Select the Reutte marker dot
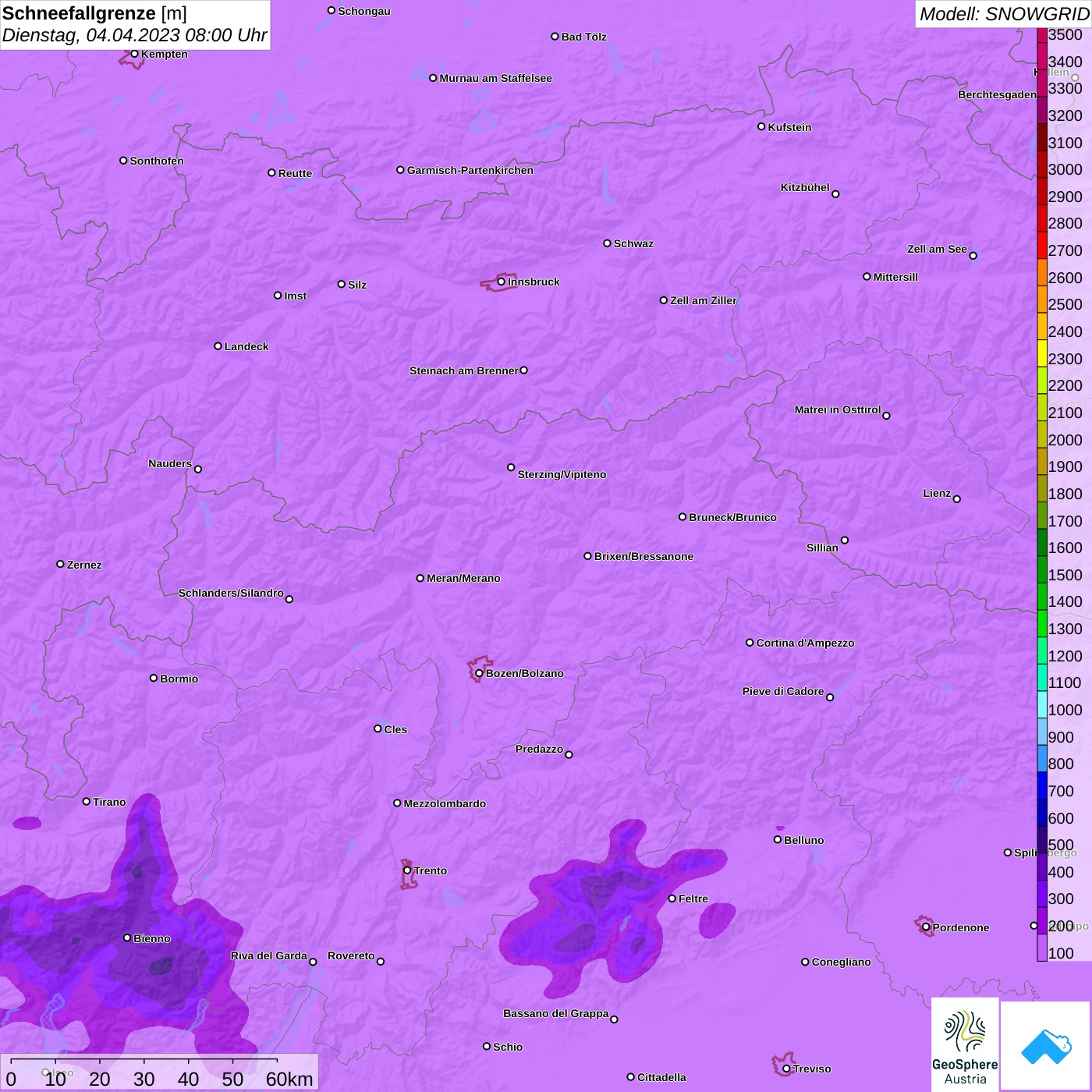Image resolution: width=1092 pixels, height=1092 pixels. [x=271, y=173]
